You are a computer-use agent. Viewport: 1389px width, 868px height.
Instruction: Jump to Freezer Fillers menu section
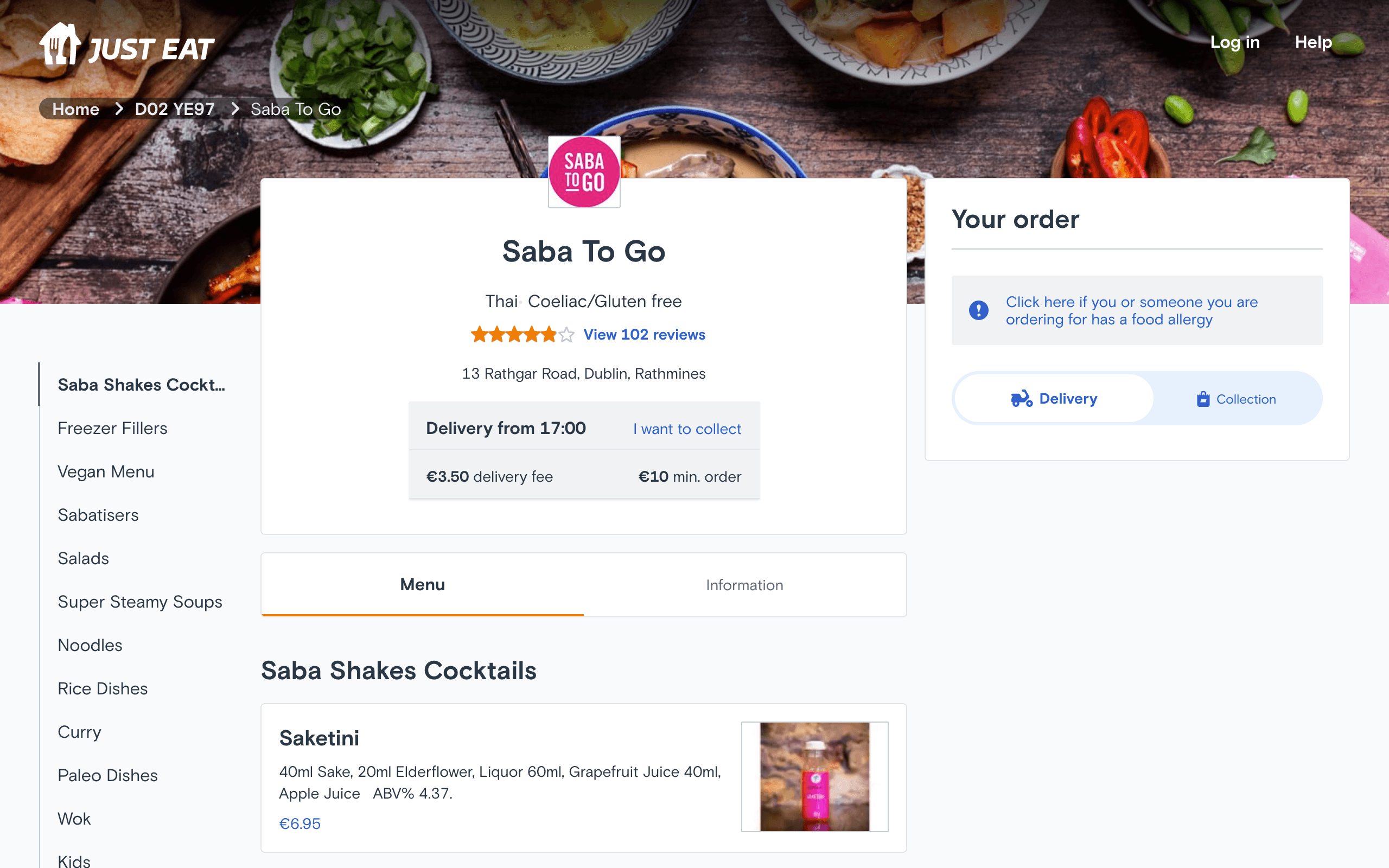tap(112, 428)
